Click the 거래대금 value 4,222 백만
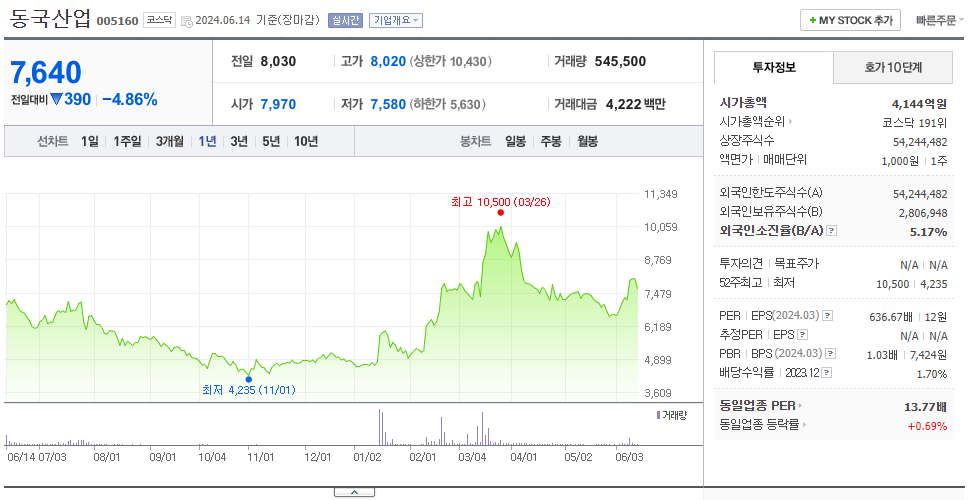The width and height of the screenshot is (968, 500). pos(636,104)
